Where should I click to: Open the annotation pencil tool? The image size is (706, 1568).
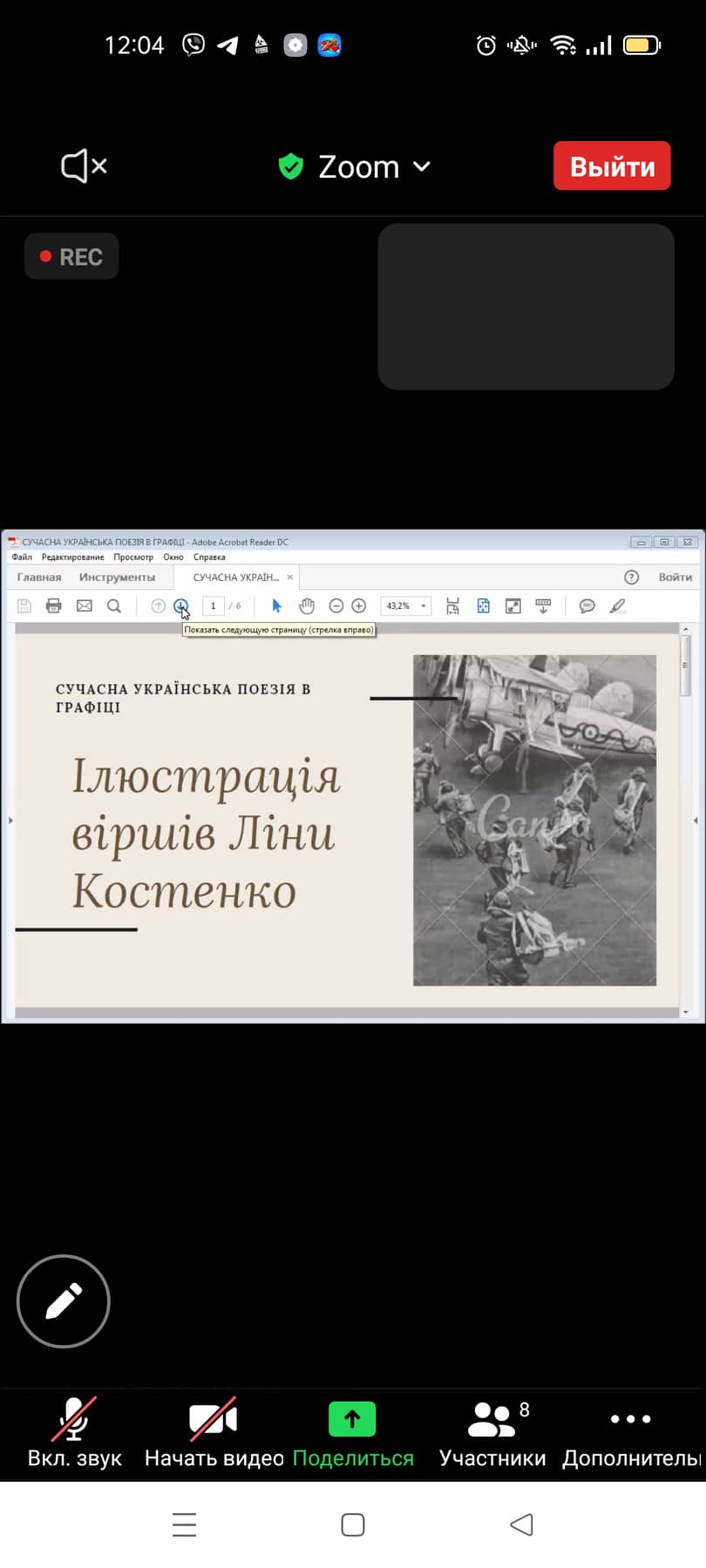pyautogui.click(x=64, y=1301)
